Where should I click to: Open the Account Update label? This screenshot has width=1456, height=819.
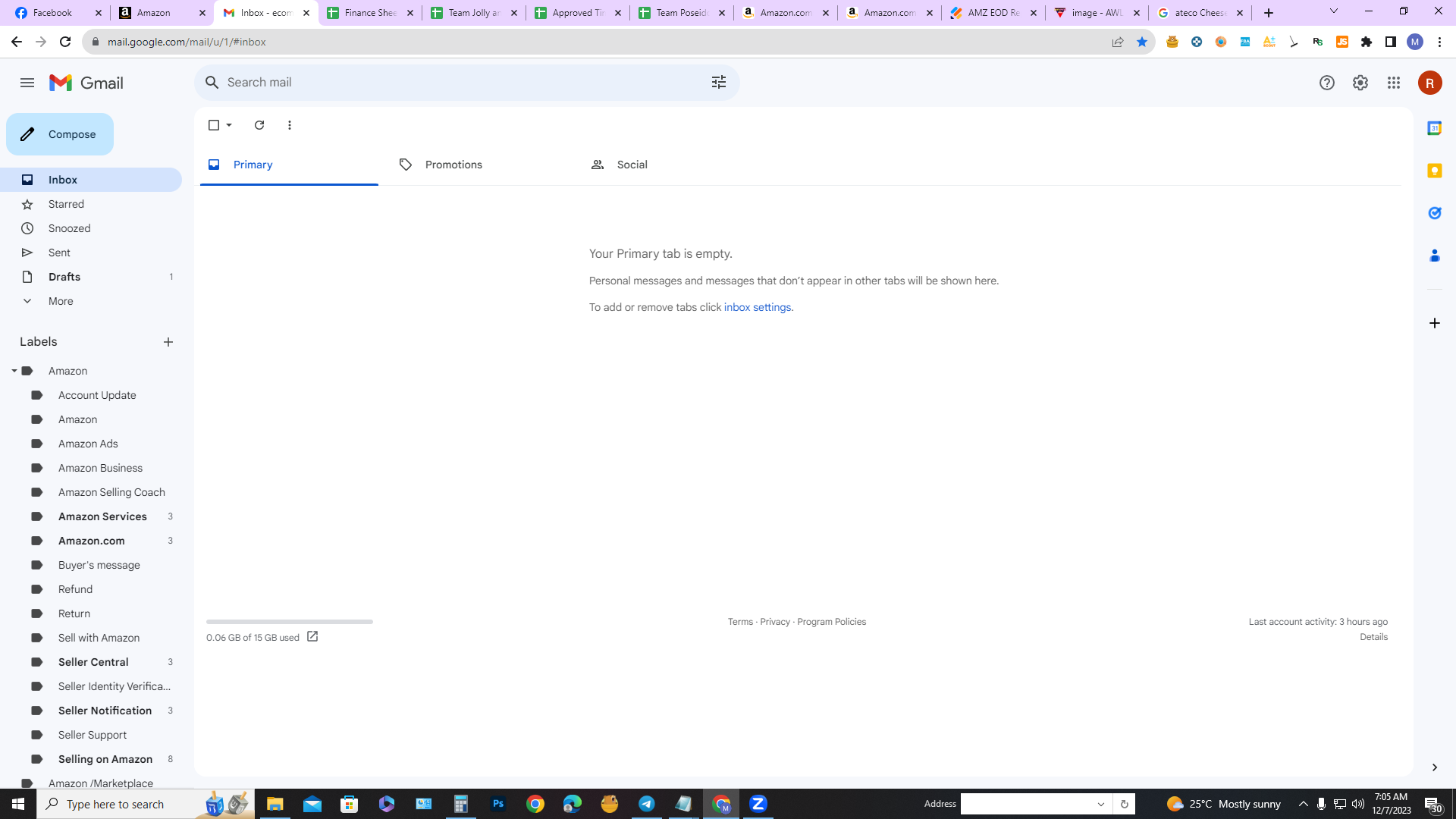[x=97, y=395]
